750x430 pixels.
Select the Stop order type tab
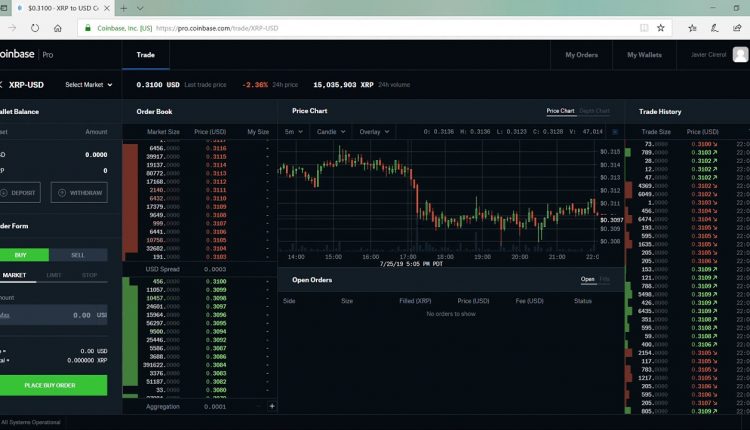point(89,275)
